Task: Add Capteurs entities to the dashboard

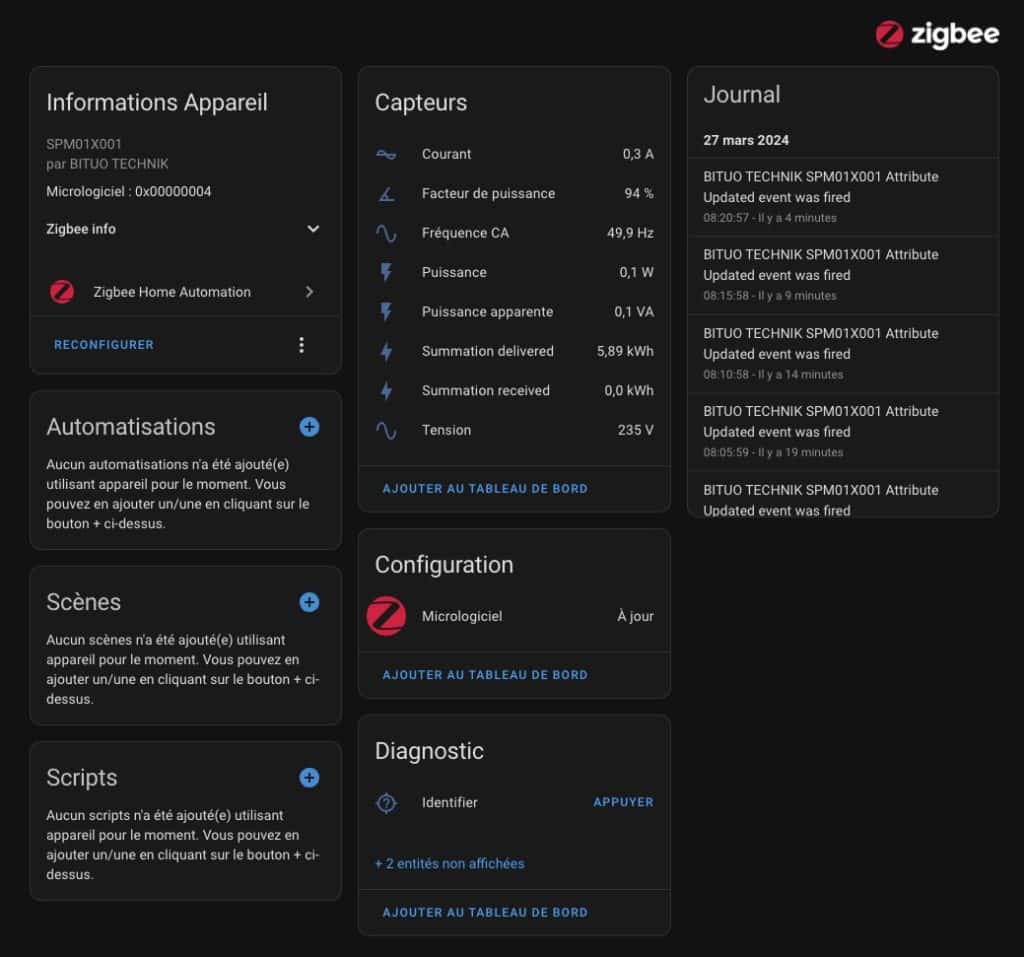Action: click(x=484, y=489)
